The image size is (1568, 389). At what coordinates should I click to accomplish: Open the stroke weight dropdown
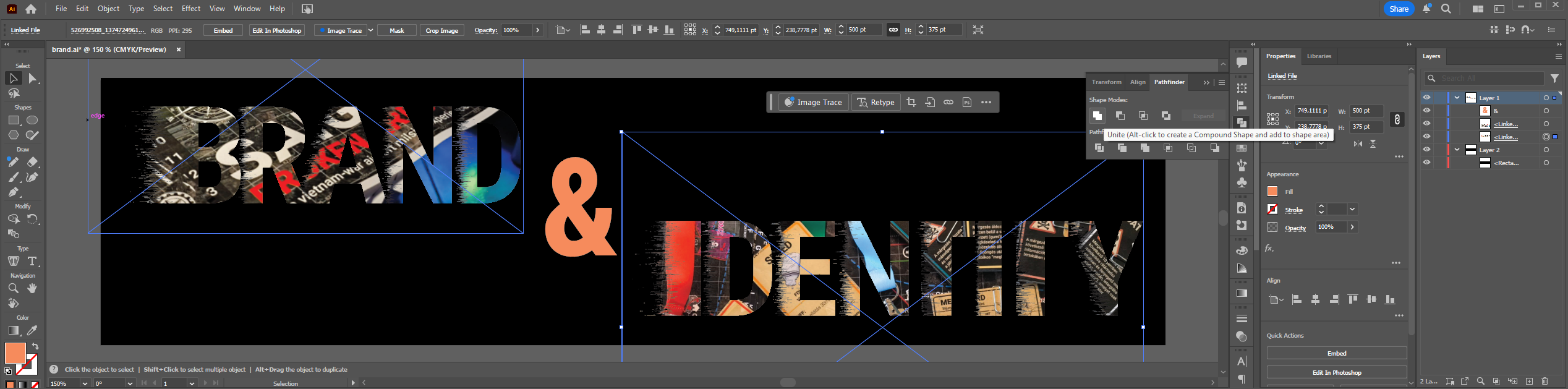[1352, 210]
